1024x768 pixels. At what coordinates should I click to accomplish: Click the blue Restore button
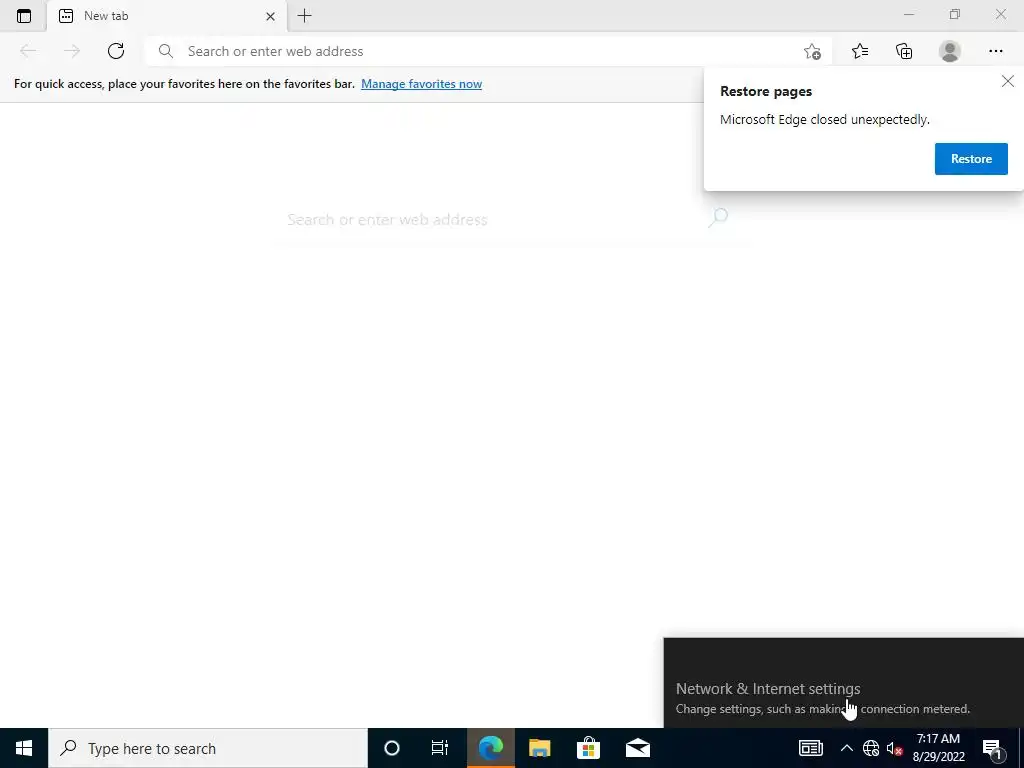pos(971,159)
